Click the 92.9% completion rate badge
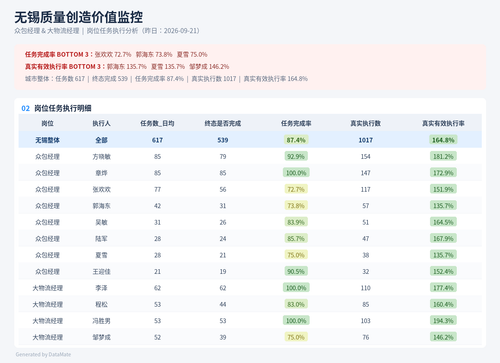The image size is (500, 363). coord(296,156)
